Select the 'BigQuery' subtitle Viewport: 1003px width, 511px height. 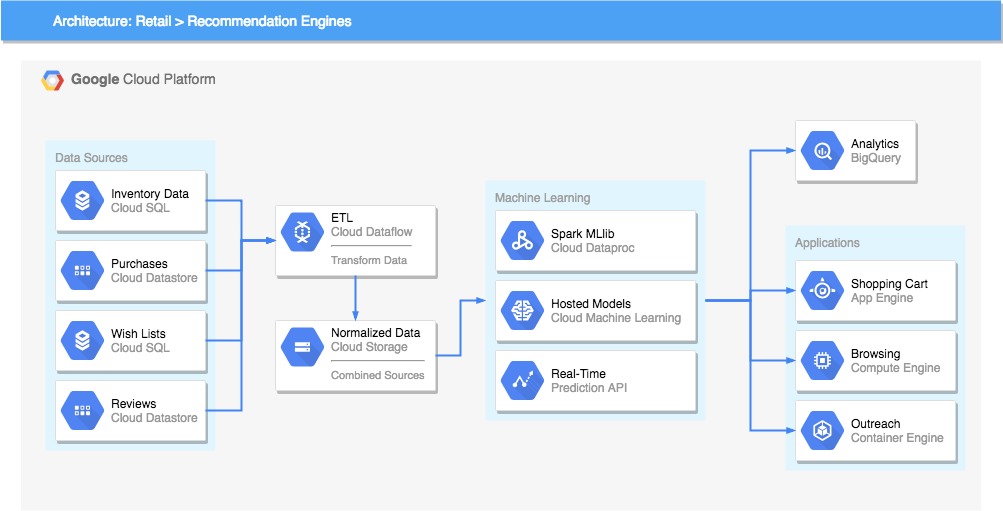(876, 158)
